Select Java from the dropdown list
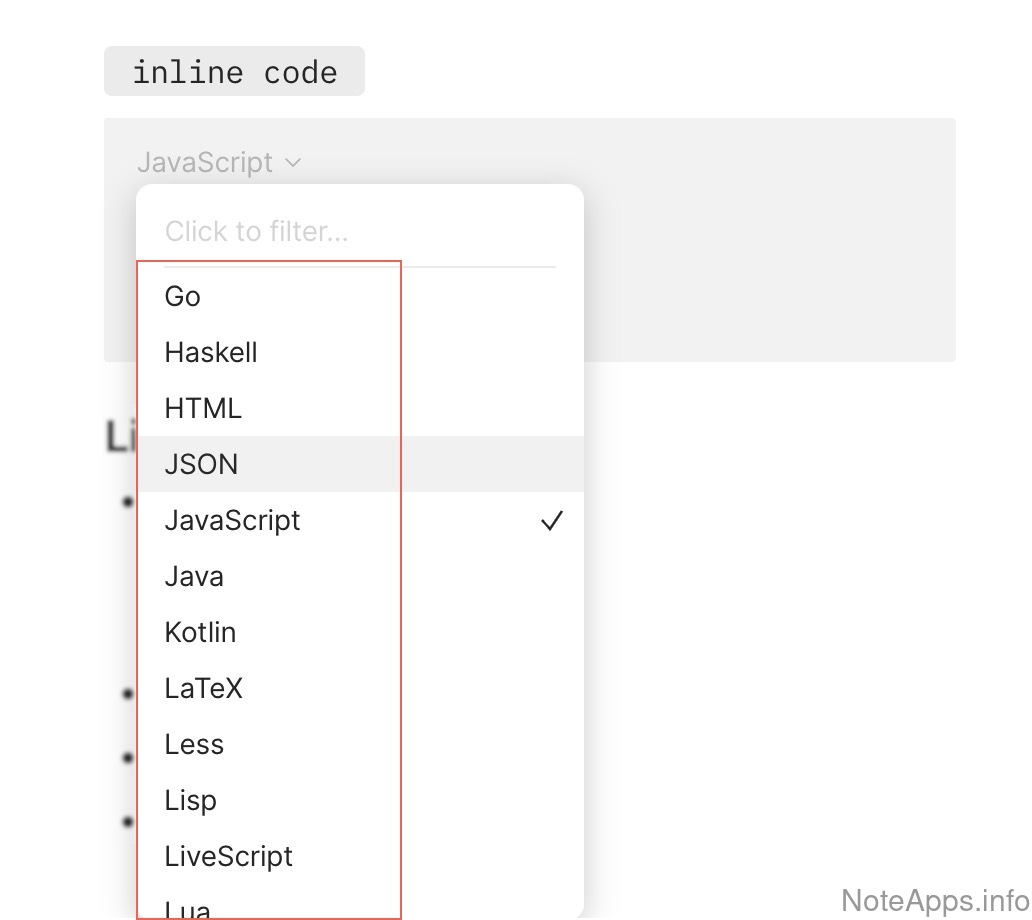 pos(194,576)
